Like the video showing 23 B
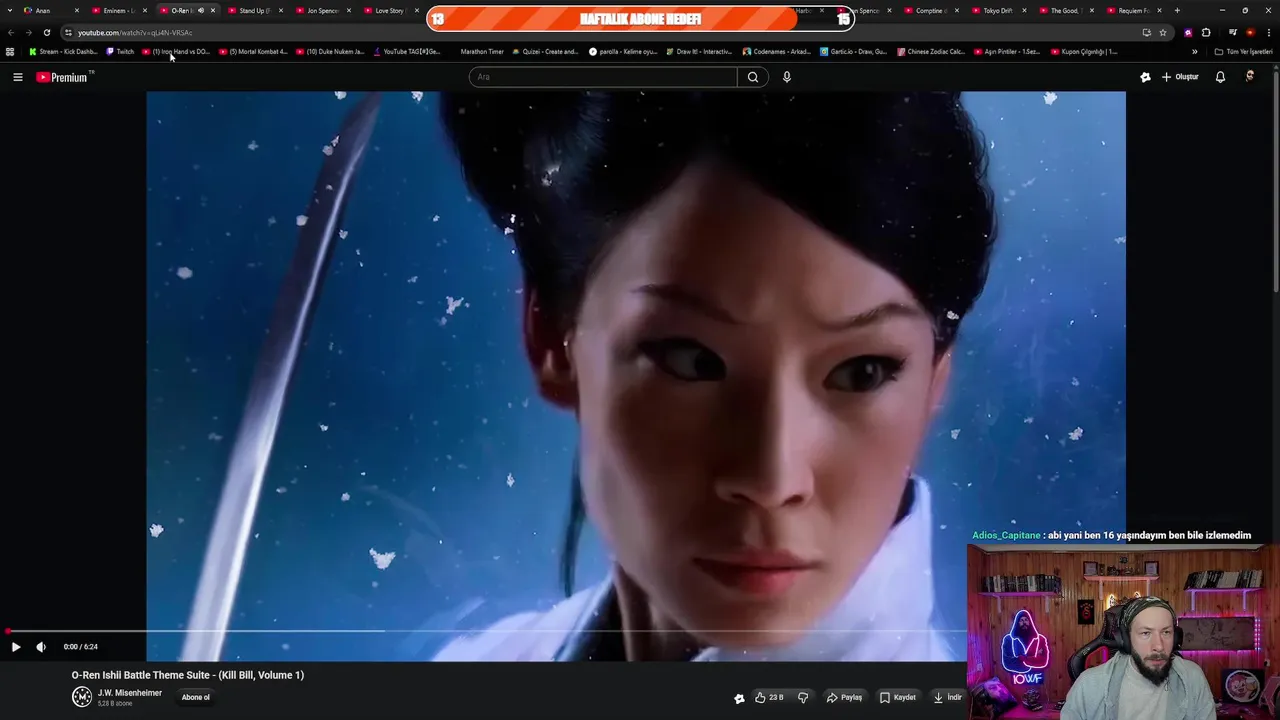 pyautogui.click(x=769, y=697)
